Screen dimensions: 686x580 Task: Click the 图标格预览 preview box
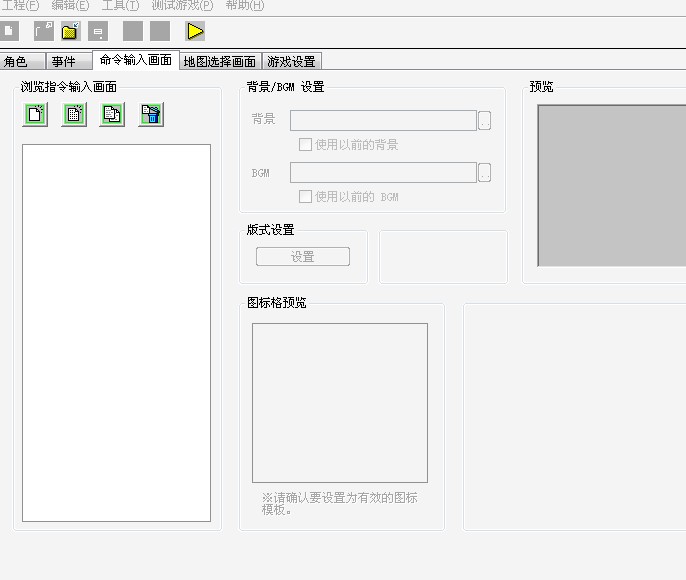coord(340,403)
